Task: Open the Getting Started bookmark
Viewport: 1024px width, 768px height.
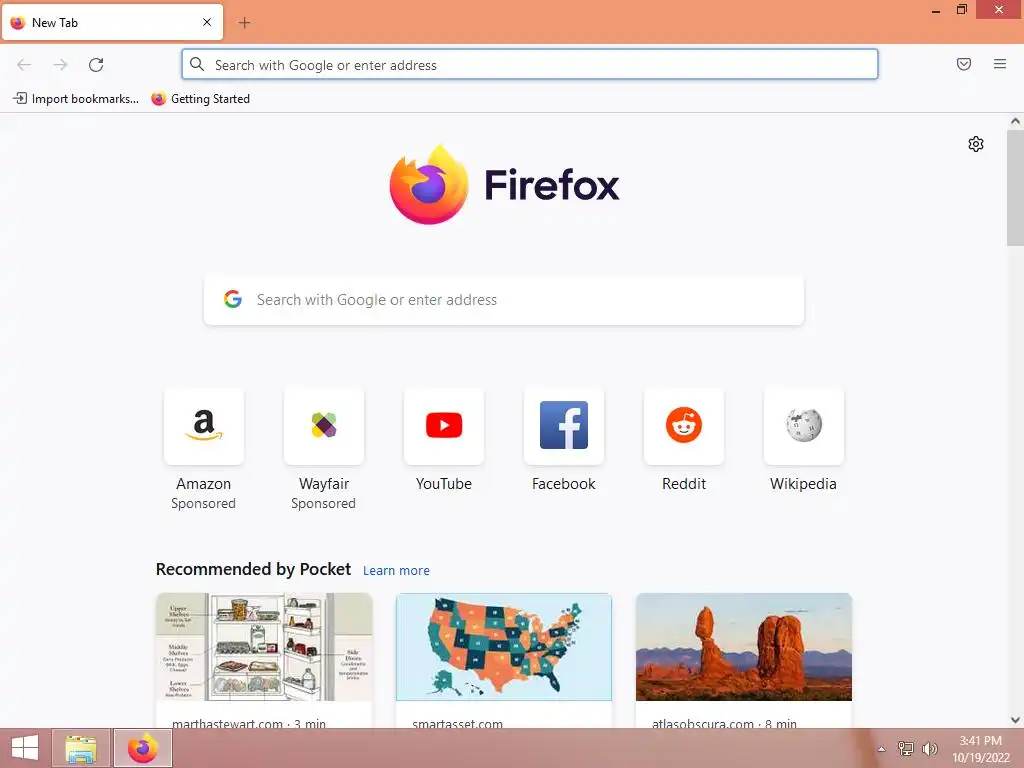Action: pyautogui.click(x=201, y=99)
